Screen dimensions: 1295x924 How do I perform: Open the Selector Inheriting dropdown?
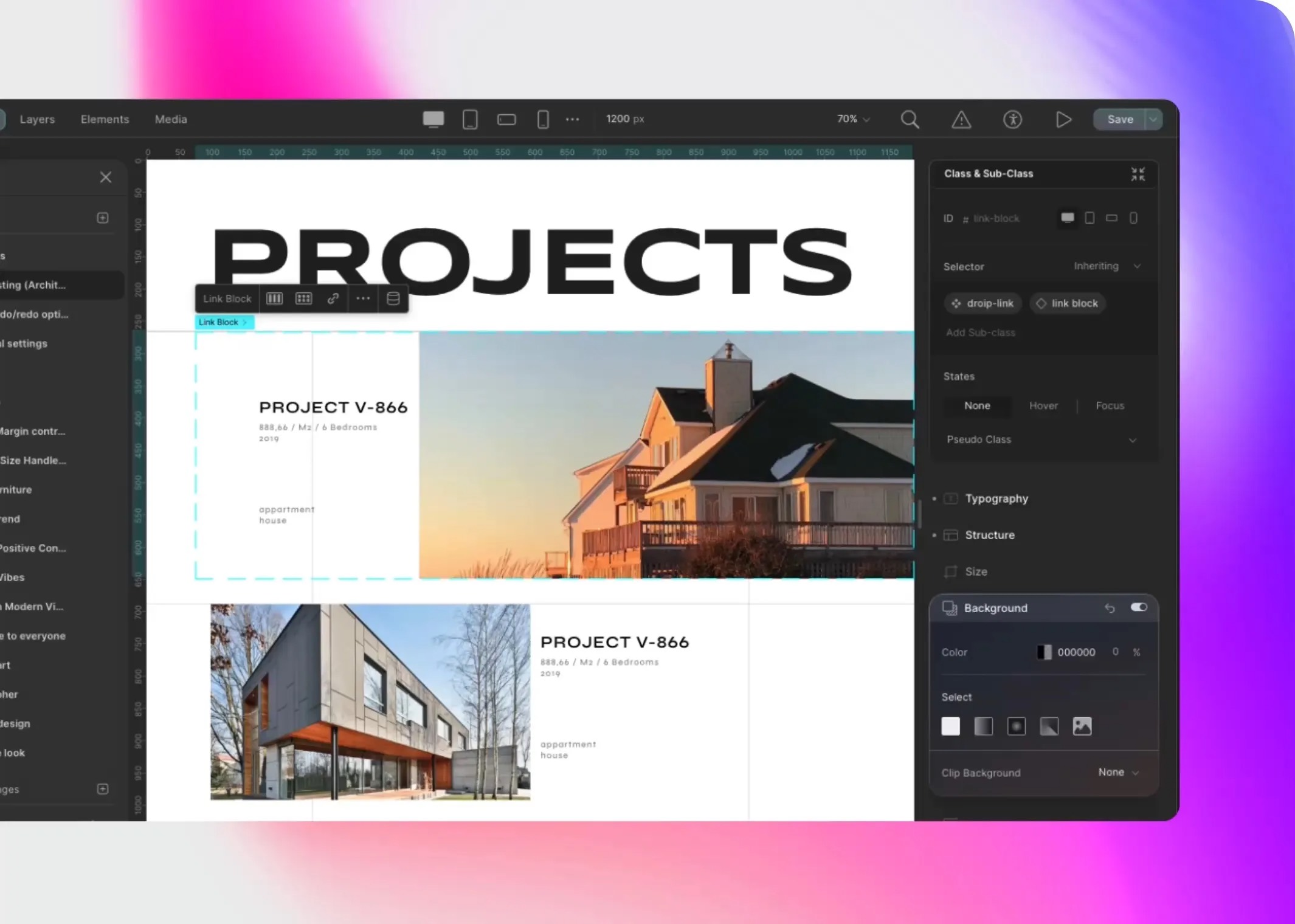point(1107,266)
